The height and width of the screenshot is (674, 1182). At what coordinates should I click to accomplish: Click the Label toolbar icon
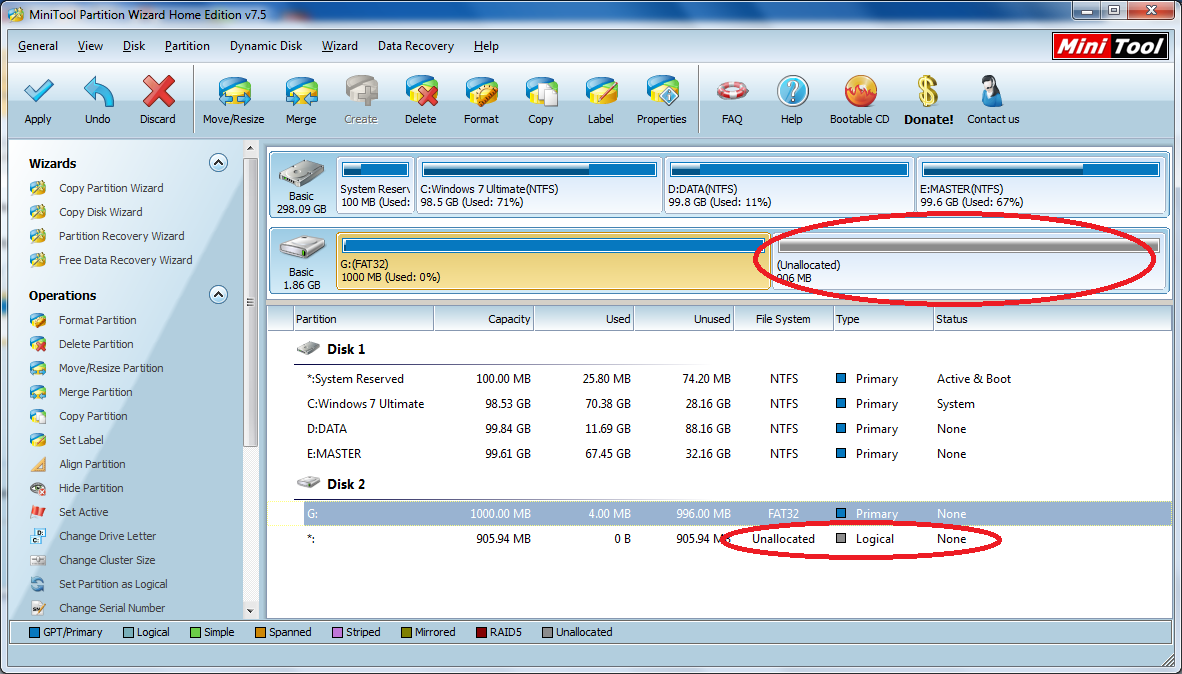[x=601, y=91]
